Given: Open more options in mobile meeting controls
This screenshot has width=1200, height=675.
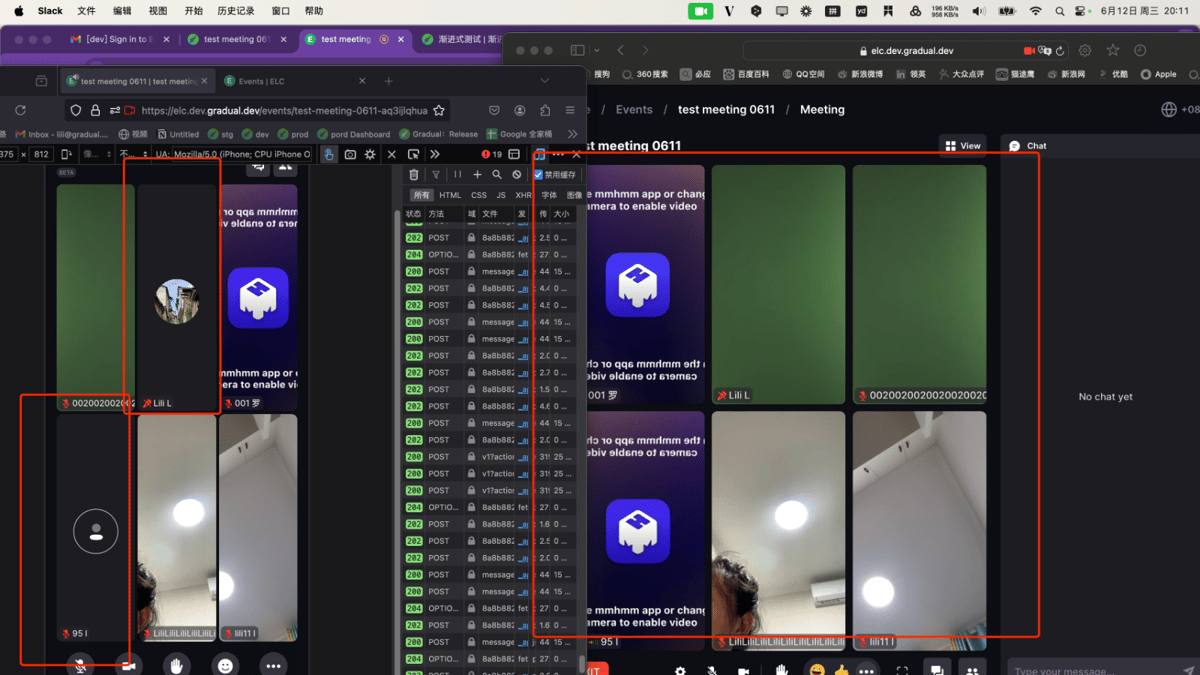Looking at the screenshot, I should [x=273, y=665].
